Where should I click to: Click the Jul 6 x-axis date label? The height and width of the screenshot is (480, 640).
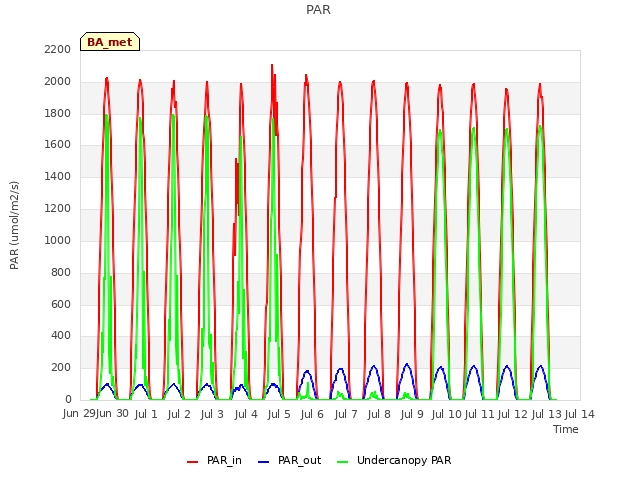312,414
